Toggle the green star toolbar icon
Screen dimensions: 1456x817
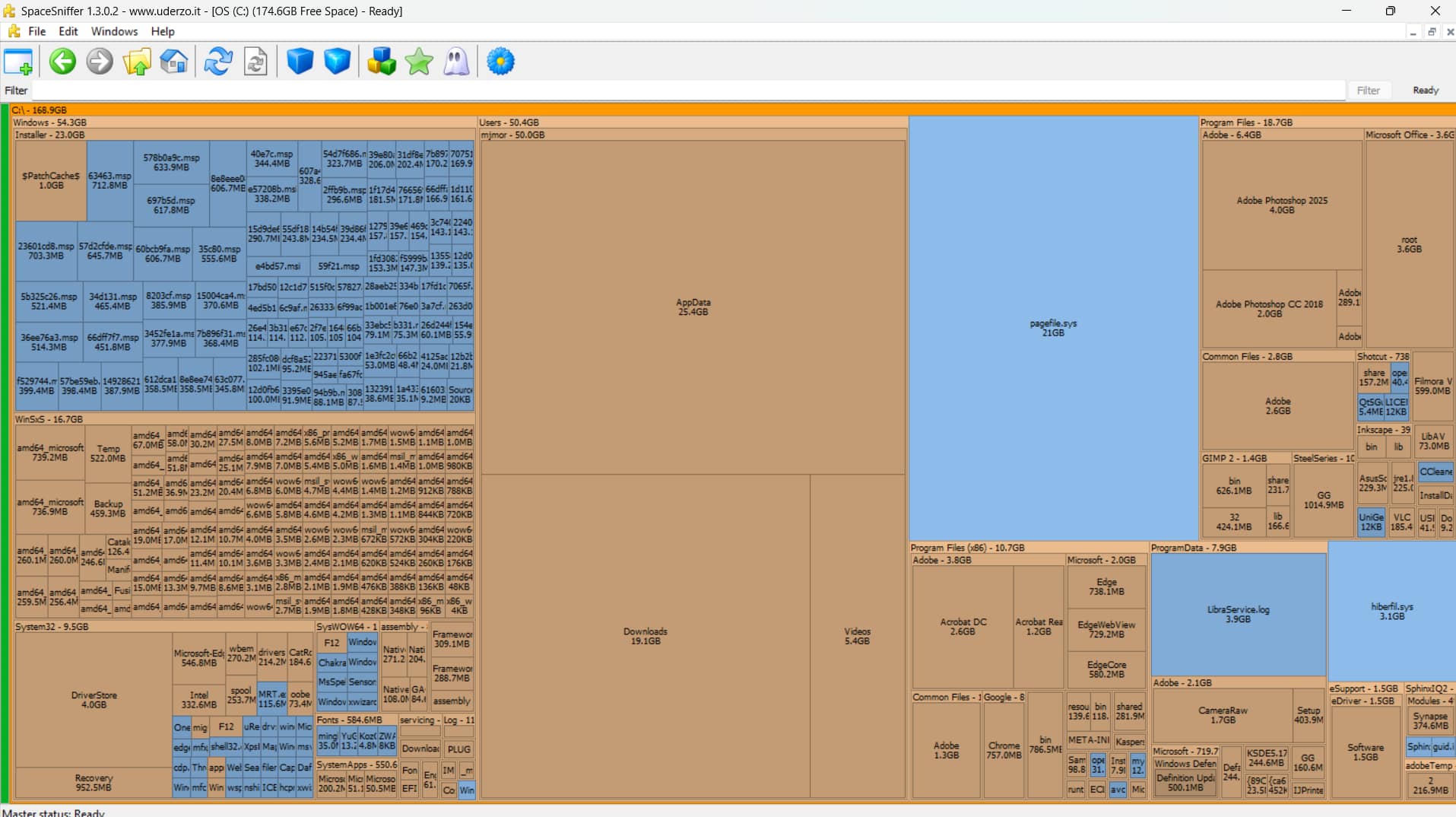[x=419, y=62]
